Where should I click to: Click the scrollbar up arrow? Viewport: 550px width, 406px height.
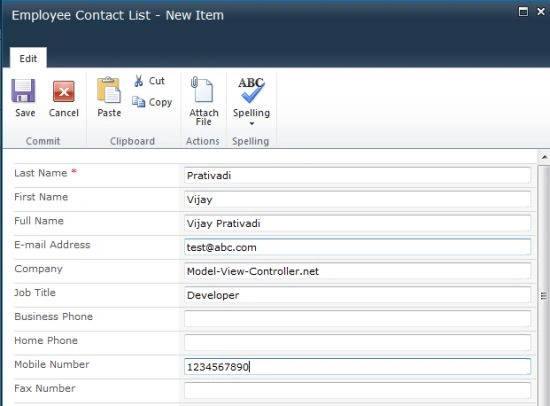click(544, 157)
